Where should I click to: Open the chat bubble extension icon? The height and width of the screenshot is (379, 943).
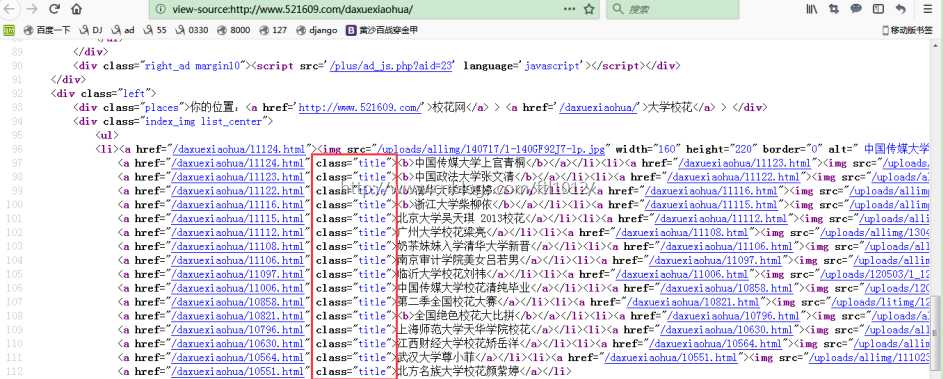pos(856,9)
